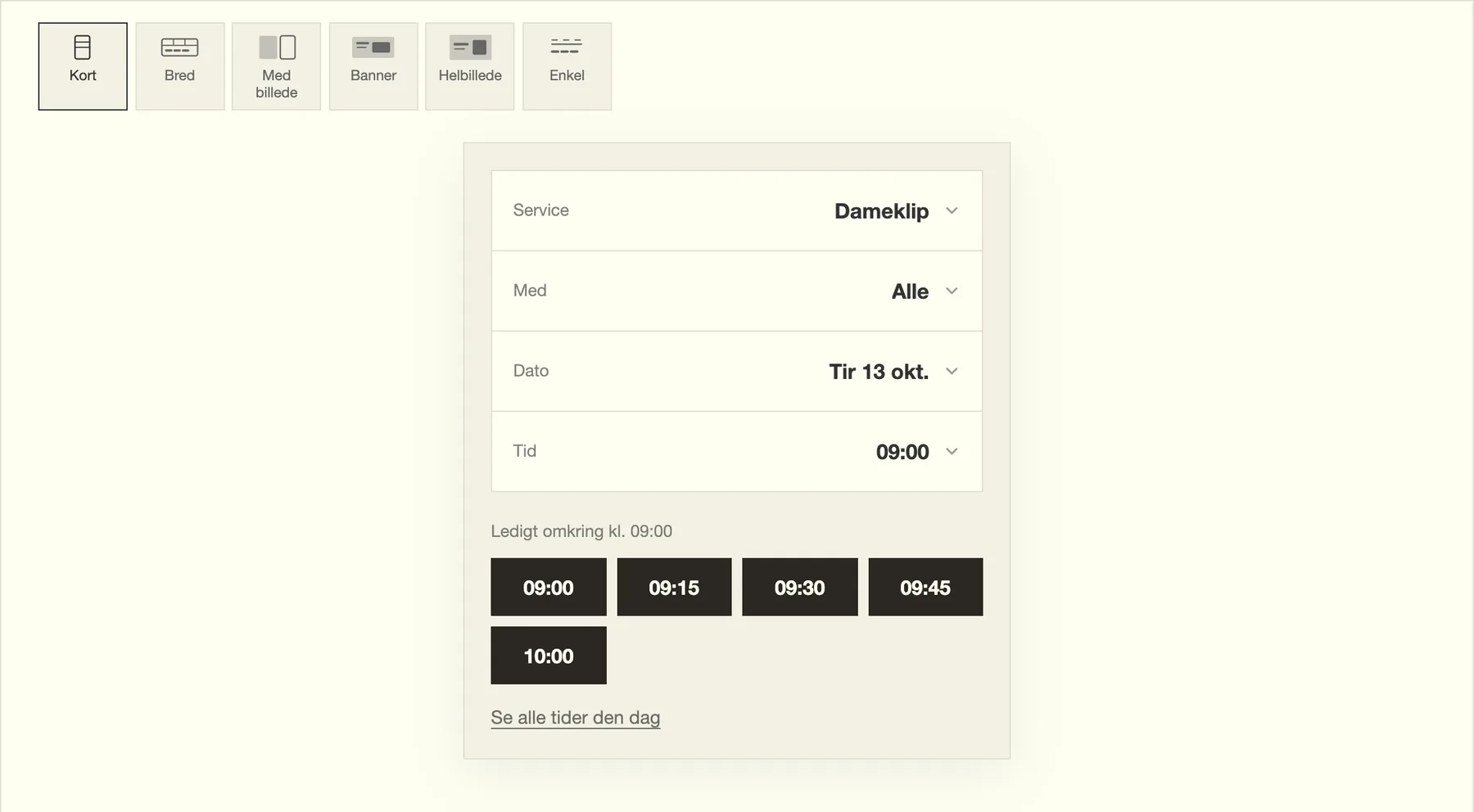
Task: Click the Ledigt omkring kl. 09:00 text
Action: pos(581,531)
